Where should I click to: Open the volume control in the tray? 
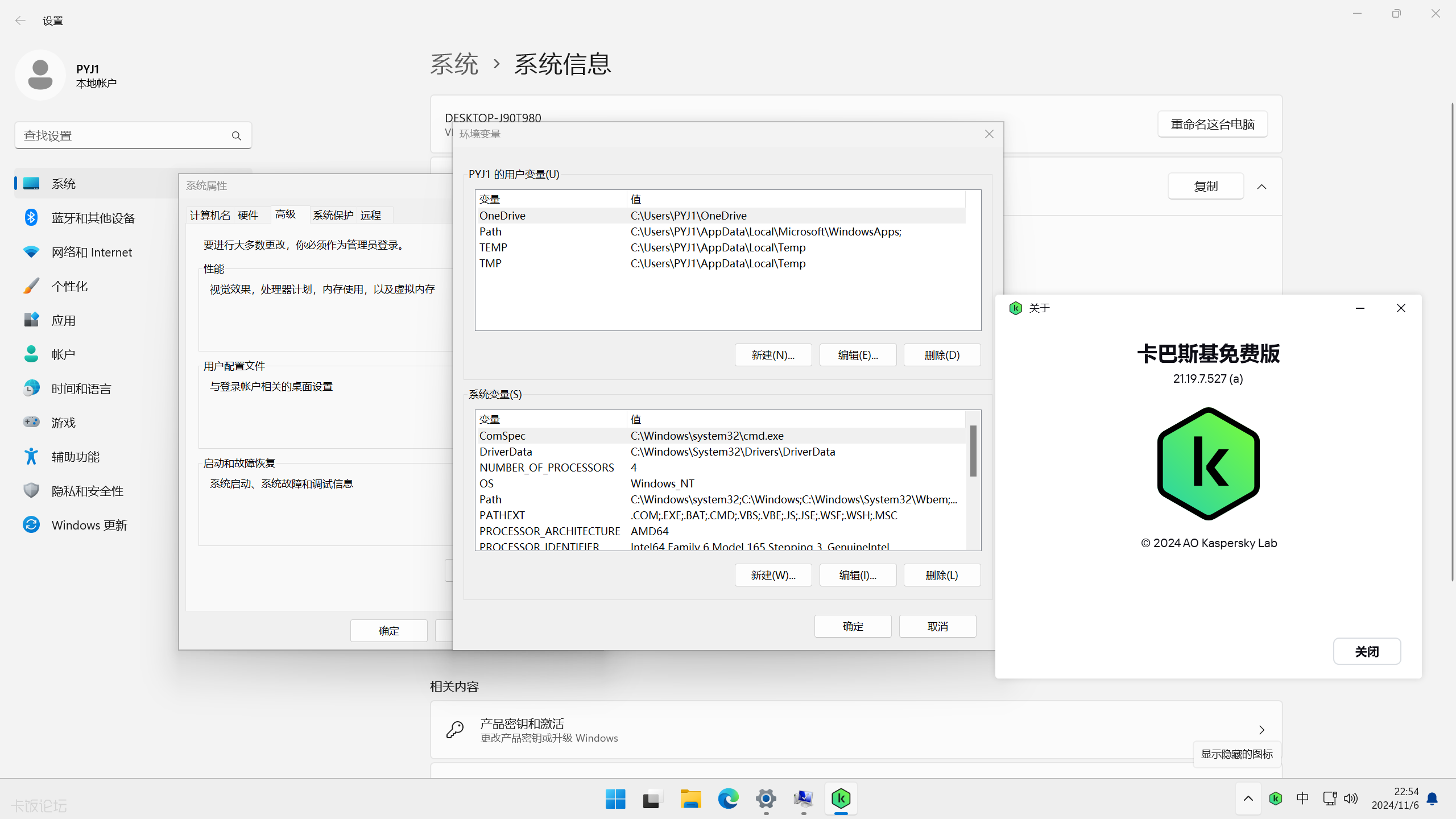(x=1351, y=799)
